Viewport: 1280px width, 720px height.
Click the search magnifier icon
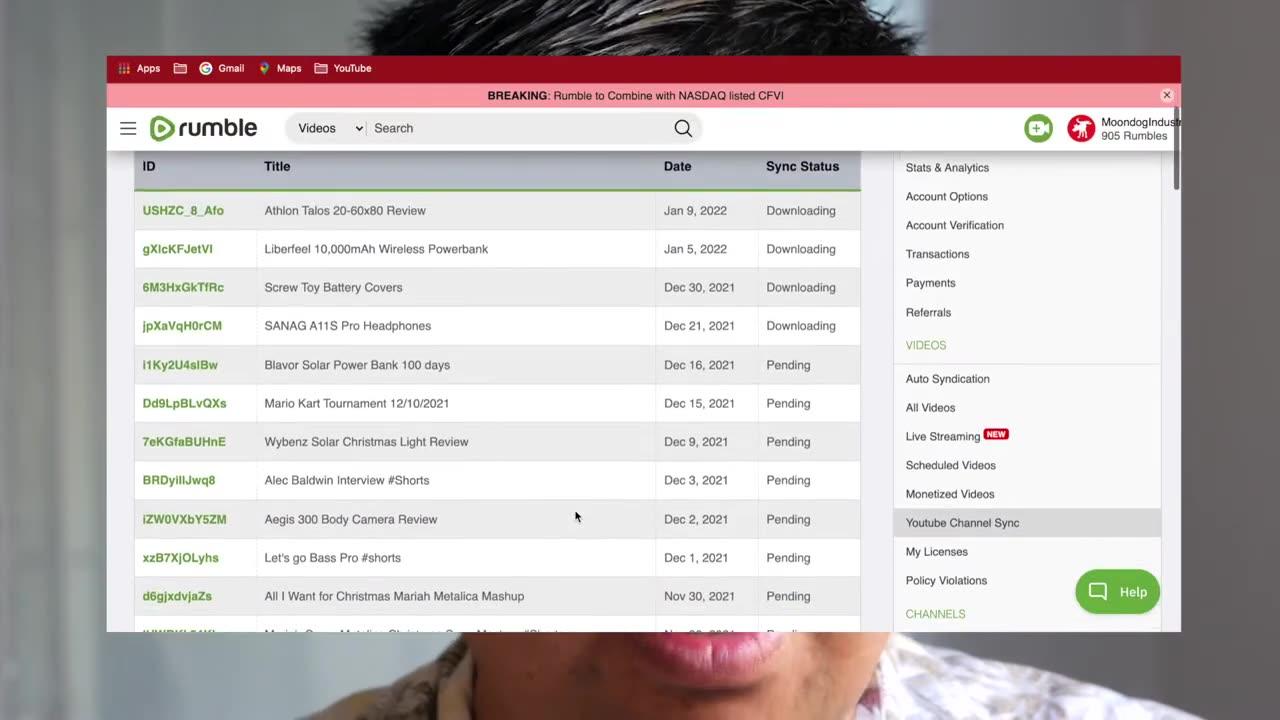pos(683,128)
